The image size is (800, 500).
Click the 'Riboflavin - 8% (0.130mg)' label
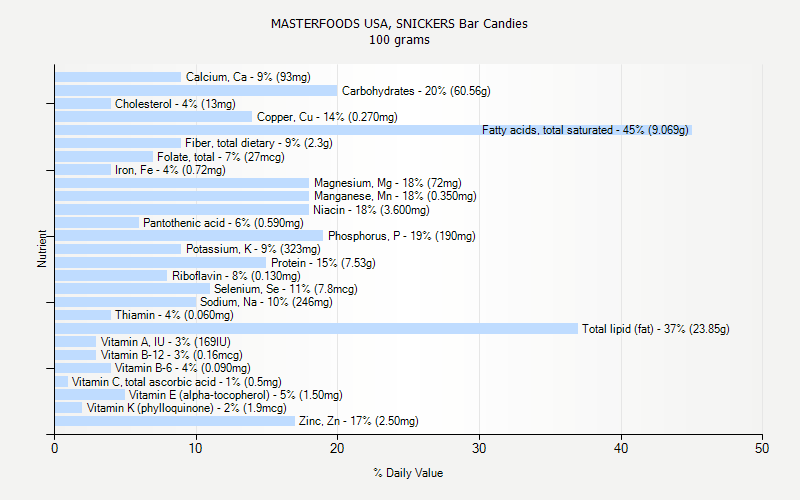tap(236, 276)
